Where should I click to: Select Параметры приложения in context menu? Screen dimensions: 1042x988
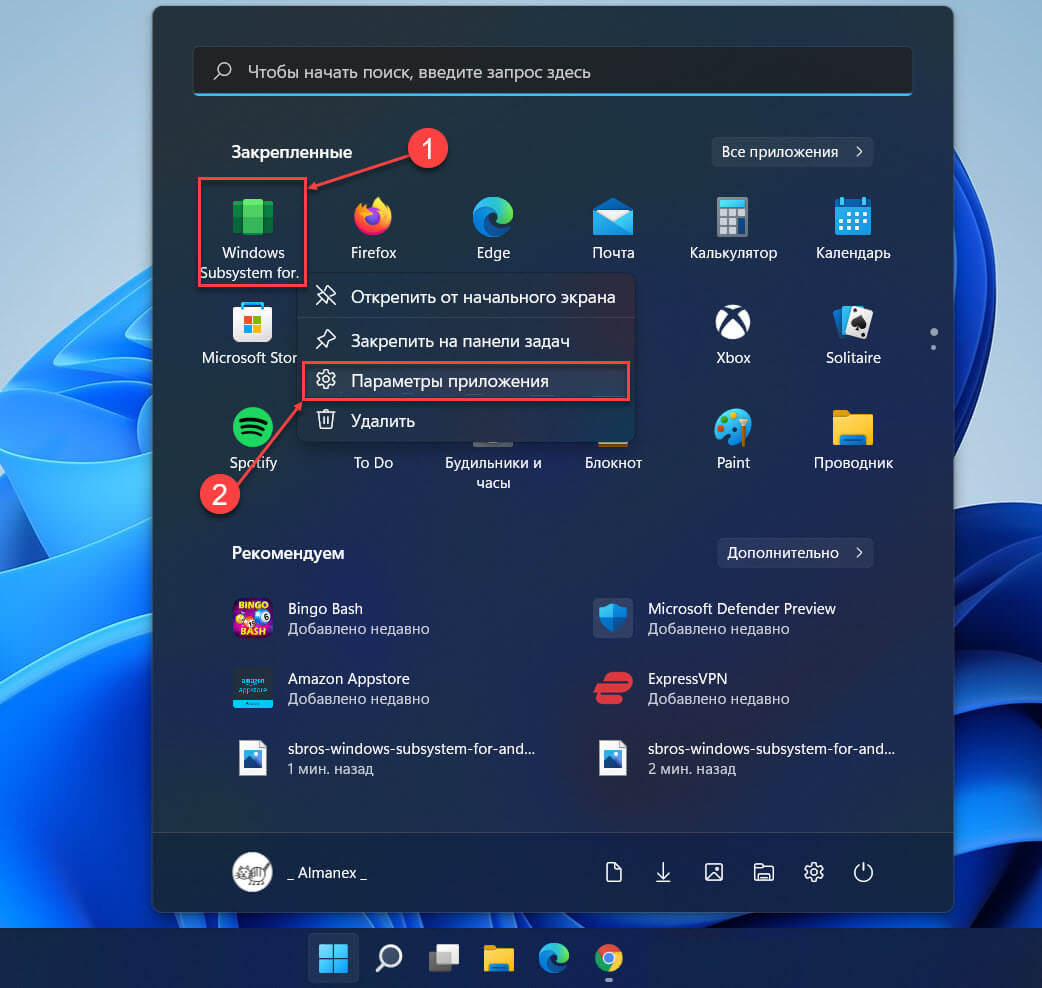tap(466, 381)
